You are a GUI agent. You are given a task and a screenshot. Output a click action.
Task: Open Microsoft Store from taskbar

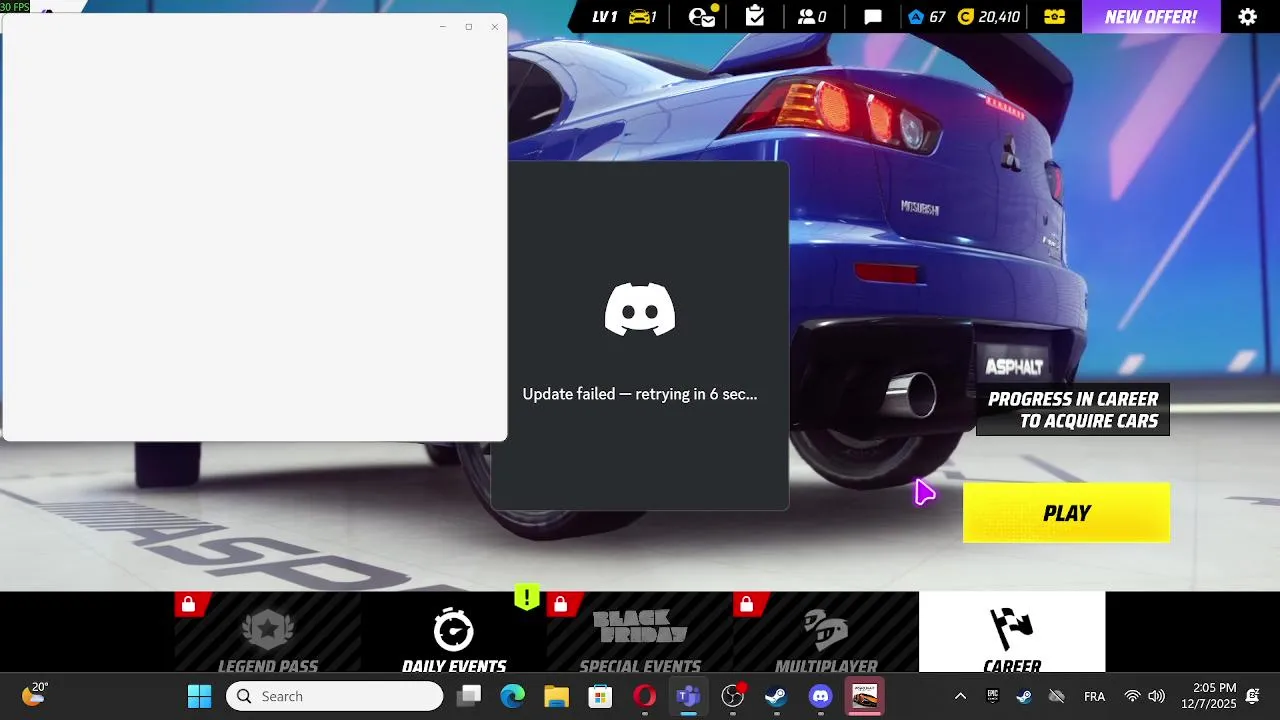[600, 696]
